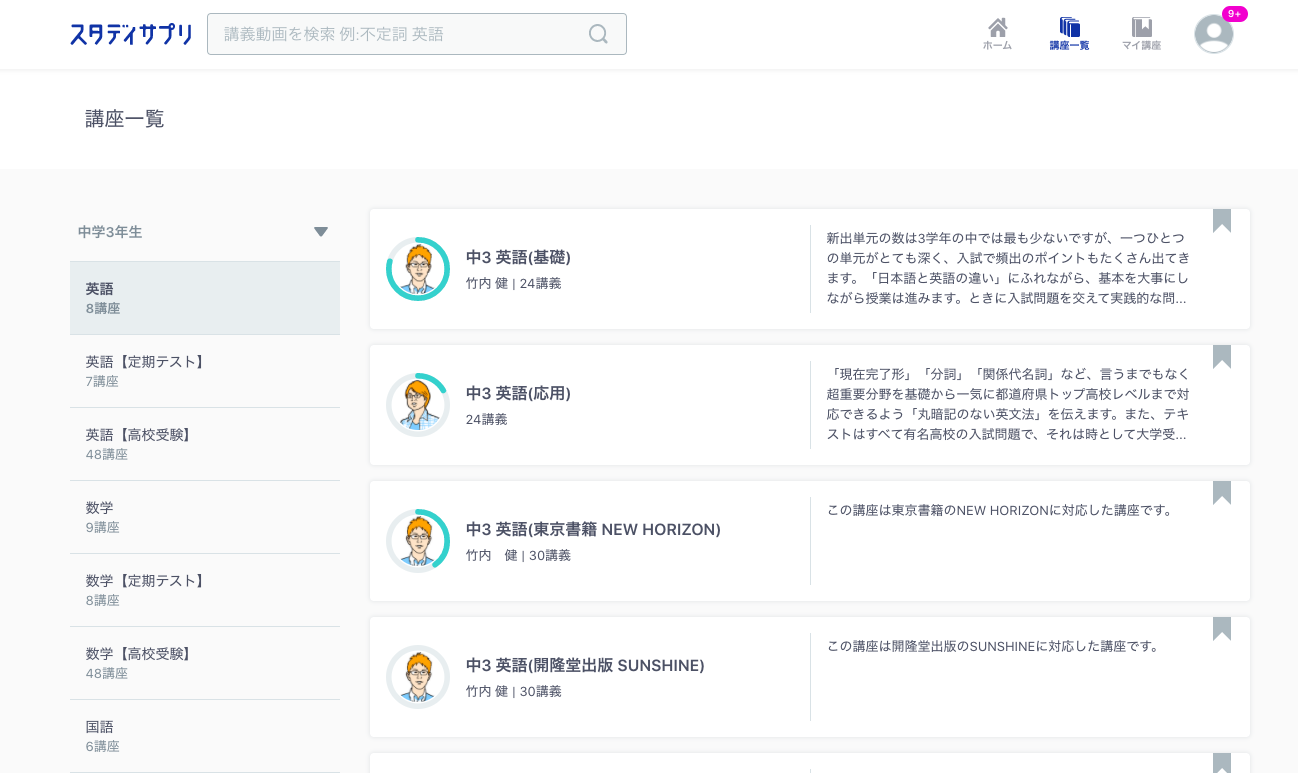The image size is (1298, 773).
Task: Bookmark the 中3 英語(基礎) course
Action: [1222, 221]
